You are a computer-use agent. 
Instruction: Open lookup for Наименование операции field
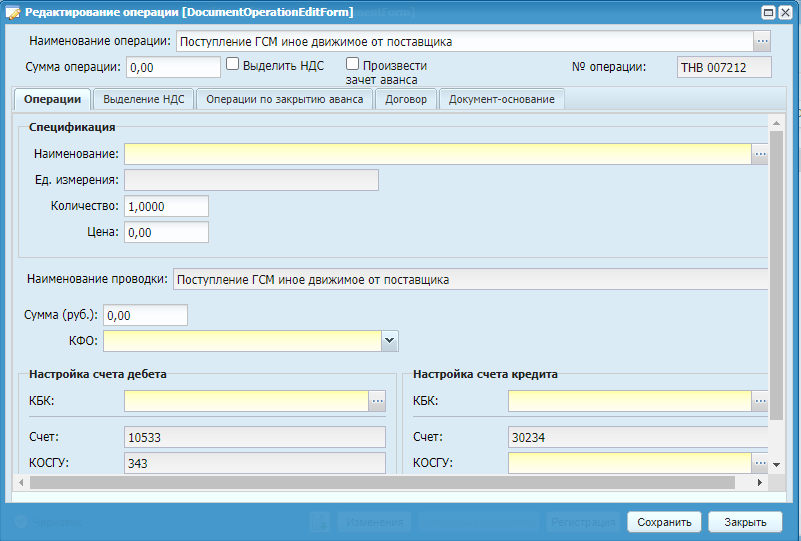point(762,41)
